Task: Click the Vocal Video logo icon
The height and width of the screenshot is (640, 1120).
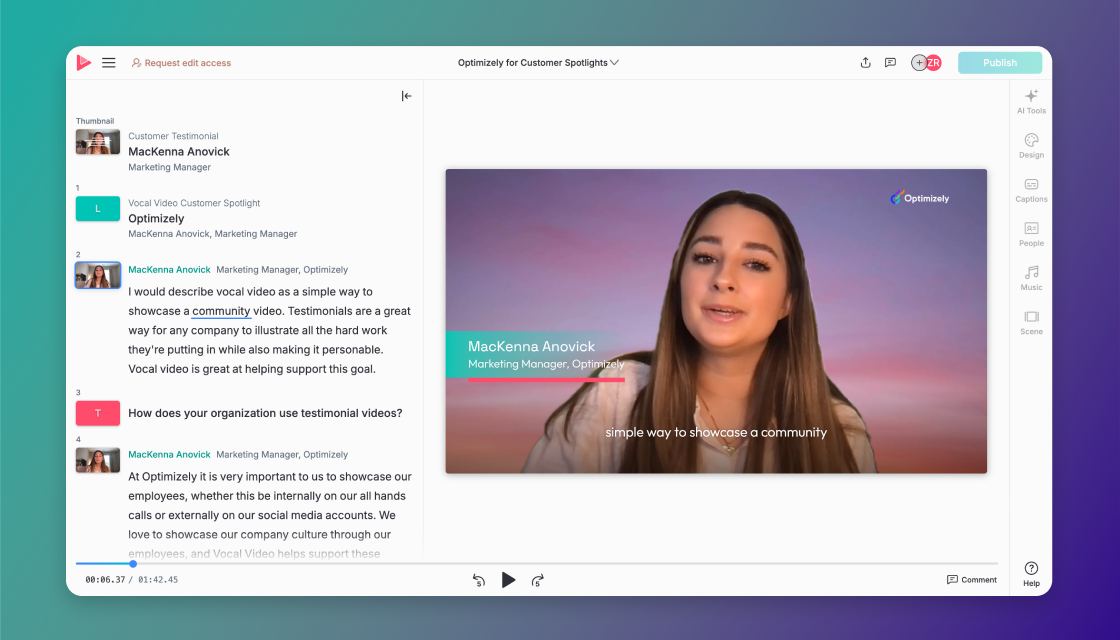Action: point(84,63)
